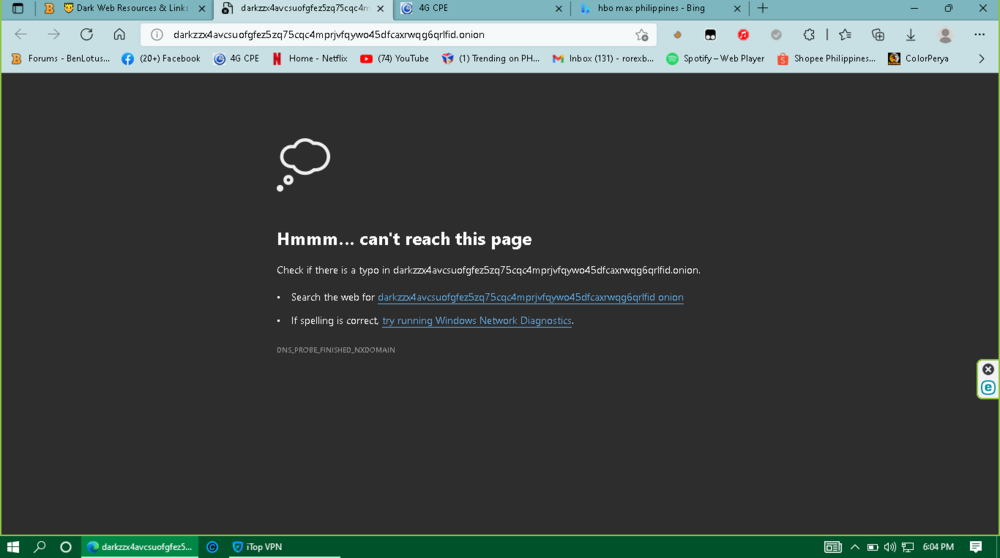This screenshot has height=558, width=1000.
Task: Open Shopee Philippines bookmark
Action: (827, 59)
